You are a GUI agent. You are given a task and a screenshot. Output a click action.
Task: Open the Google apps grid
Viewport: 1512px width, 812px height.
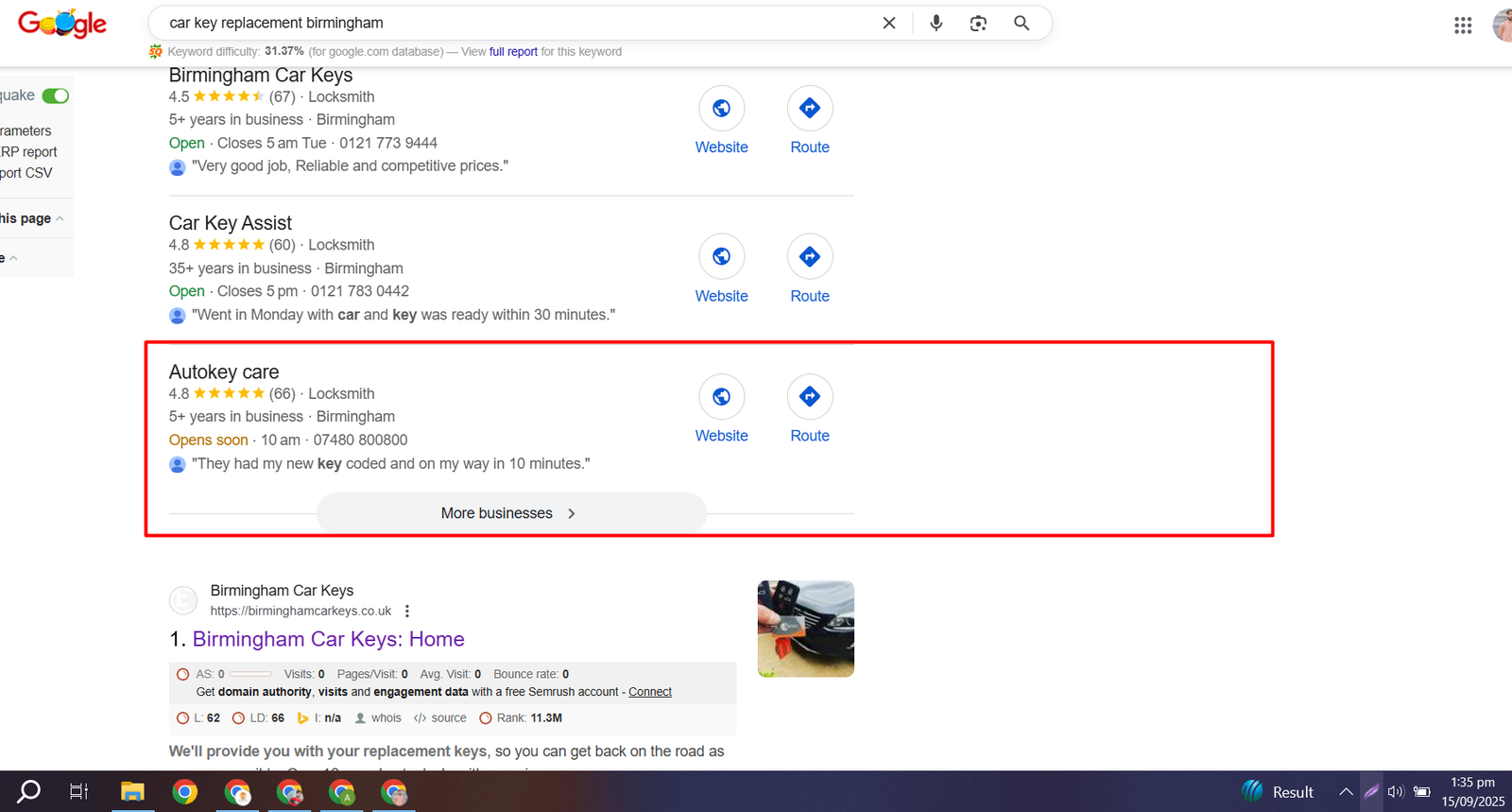click(1462, 26)
